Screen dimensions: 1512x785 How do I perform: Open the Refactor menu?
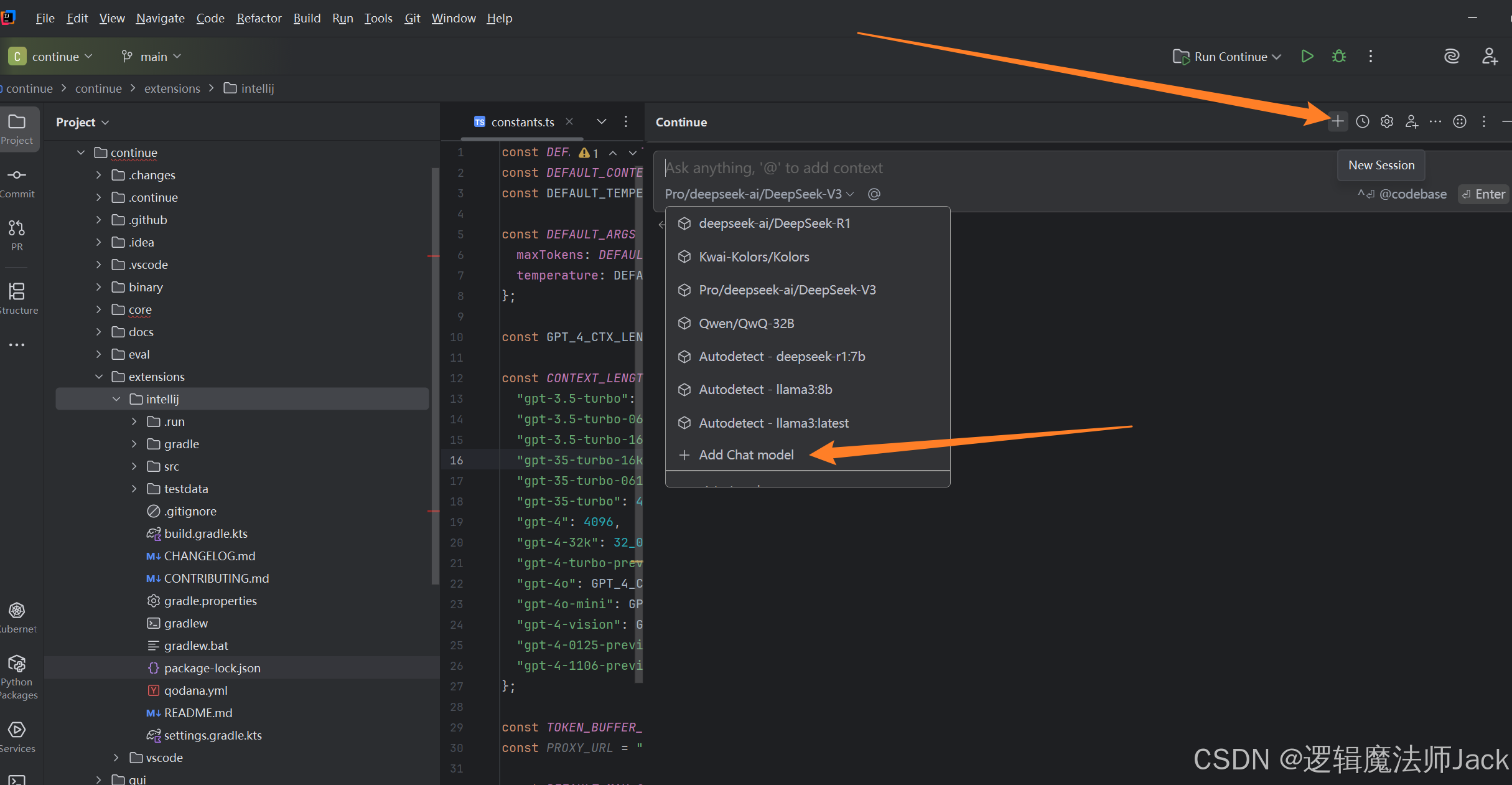point(259,18)
